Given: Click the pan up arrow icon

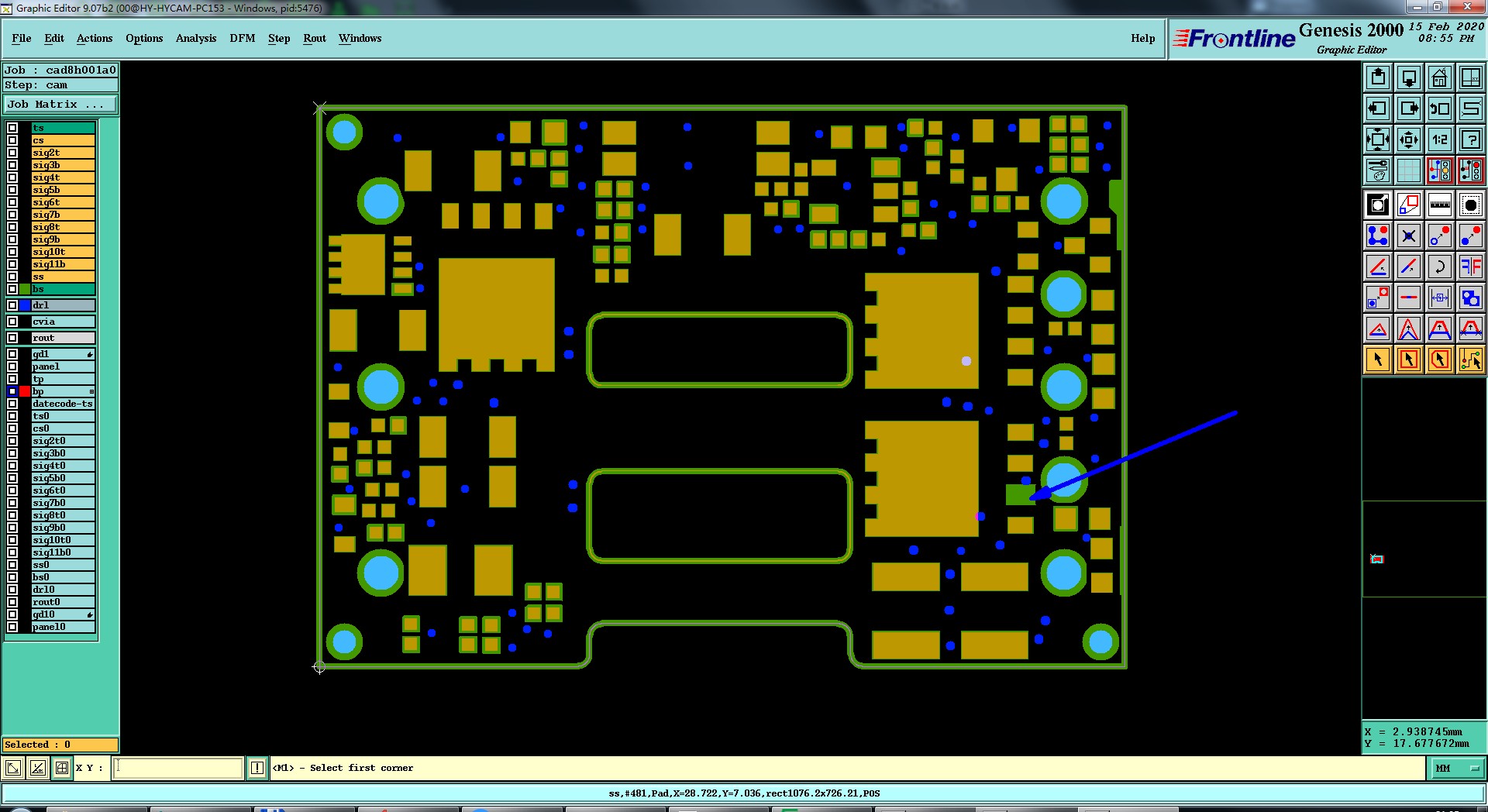Looking at the screenshot, I should point(1378,77).
